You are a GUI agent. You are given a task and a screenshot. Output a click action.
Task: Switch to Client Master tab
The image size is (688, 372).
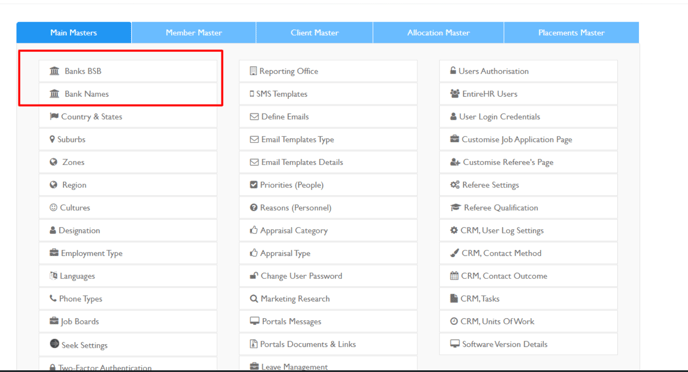[314, 32]
